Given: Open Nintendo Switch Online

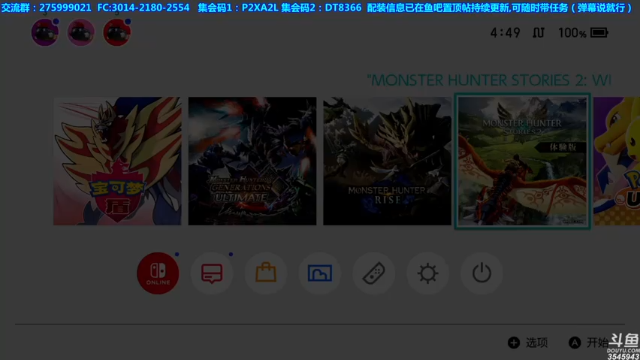Looking at the screenshot, I should [158, 273].
